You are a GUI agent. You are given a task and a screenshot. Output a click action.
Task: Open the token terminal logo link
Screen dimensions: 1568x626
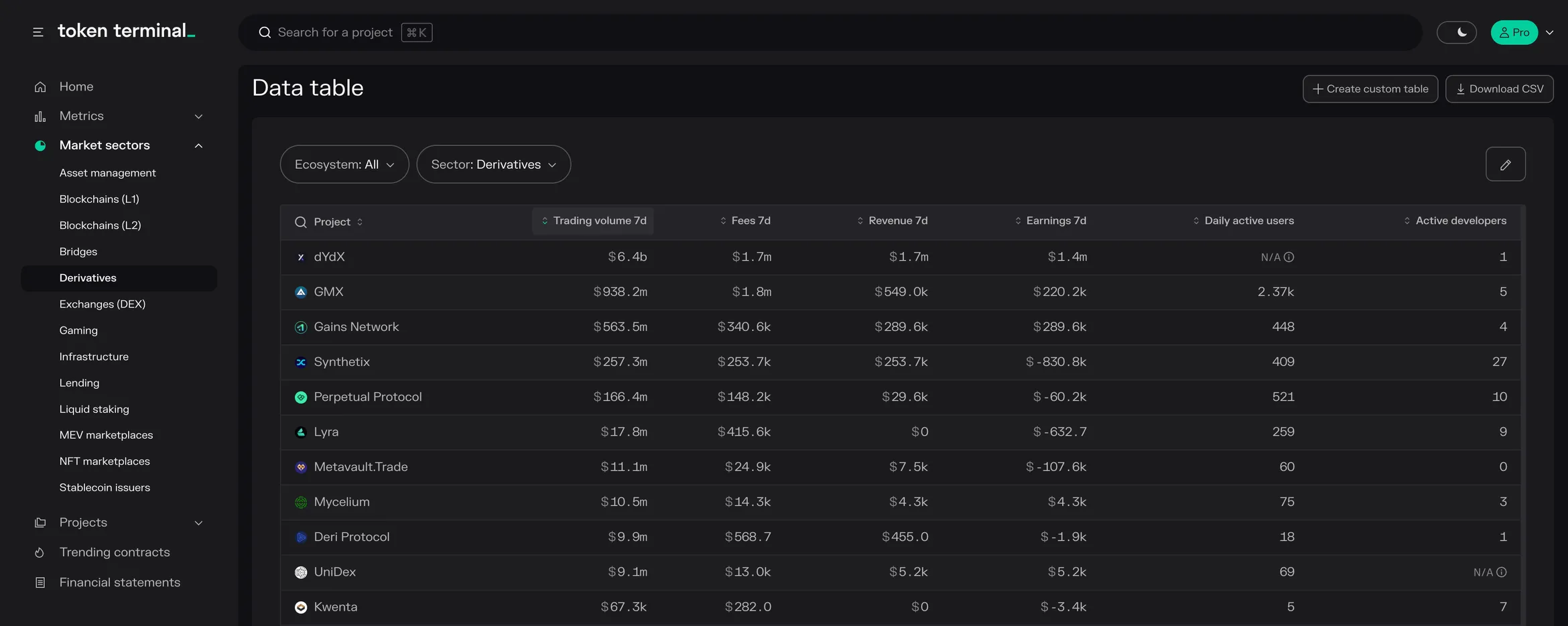[x=127, y=31]
